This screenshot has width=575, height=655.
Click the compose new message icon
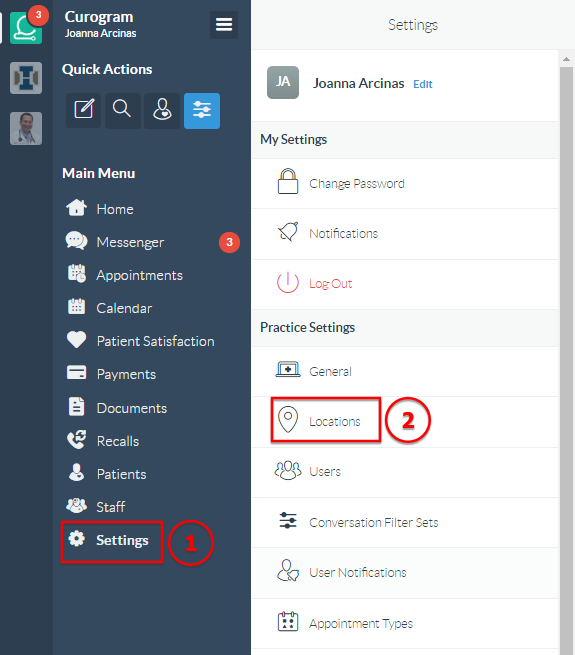tap(84, 111)
